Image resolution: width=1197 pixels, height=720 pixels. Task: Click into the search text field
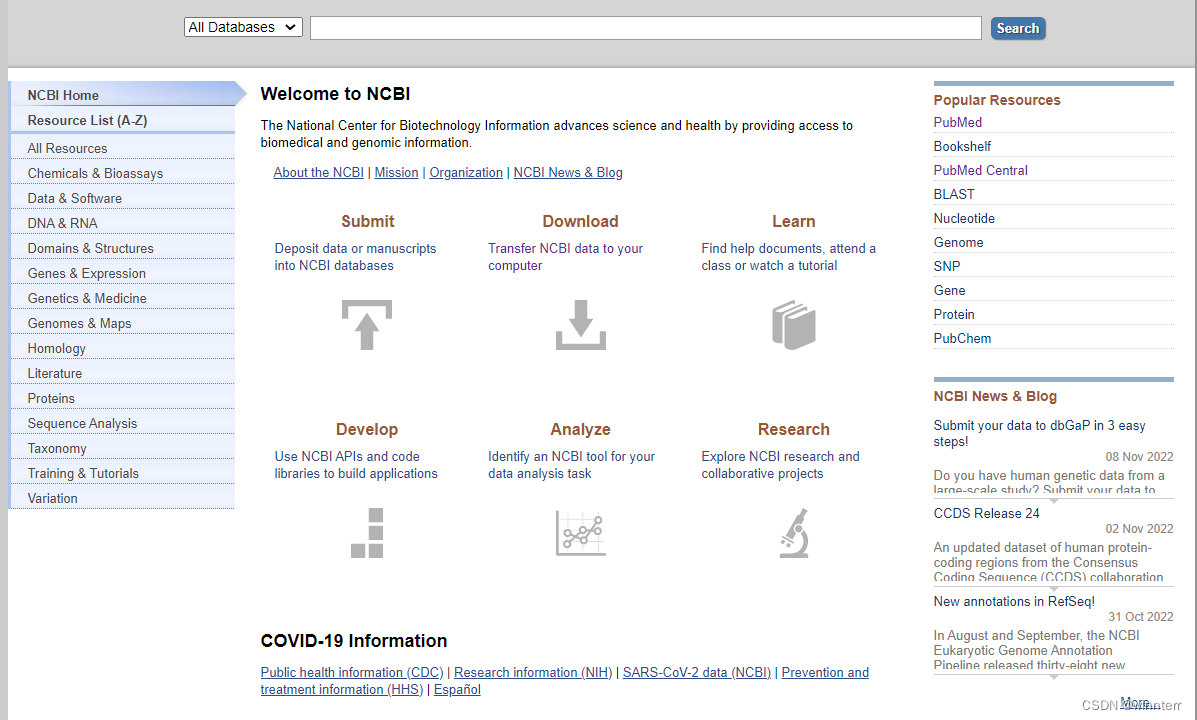(x=646, y=28)
